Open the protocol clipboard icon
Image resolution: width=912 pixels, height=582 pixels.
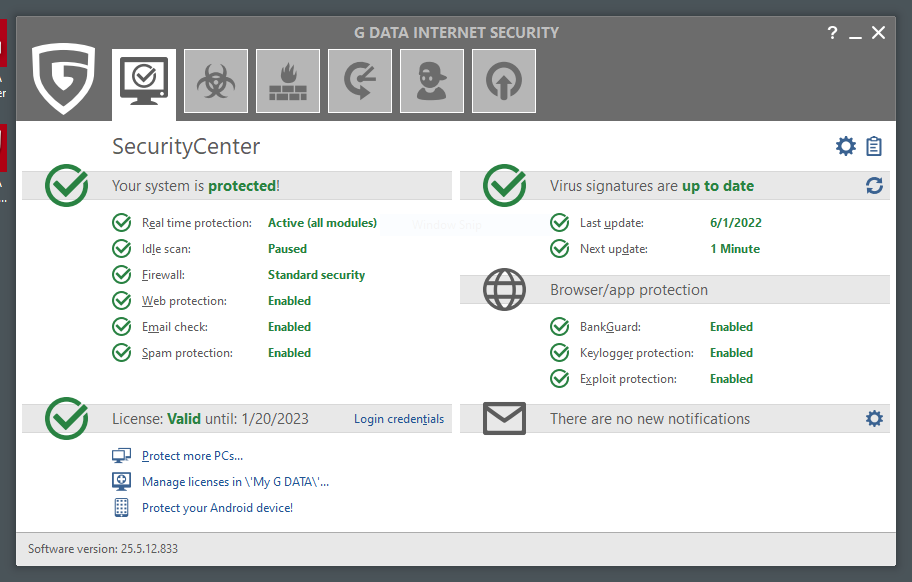[x=874, y=147]
